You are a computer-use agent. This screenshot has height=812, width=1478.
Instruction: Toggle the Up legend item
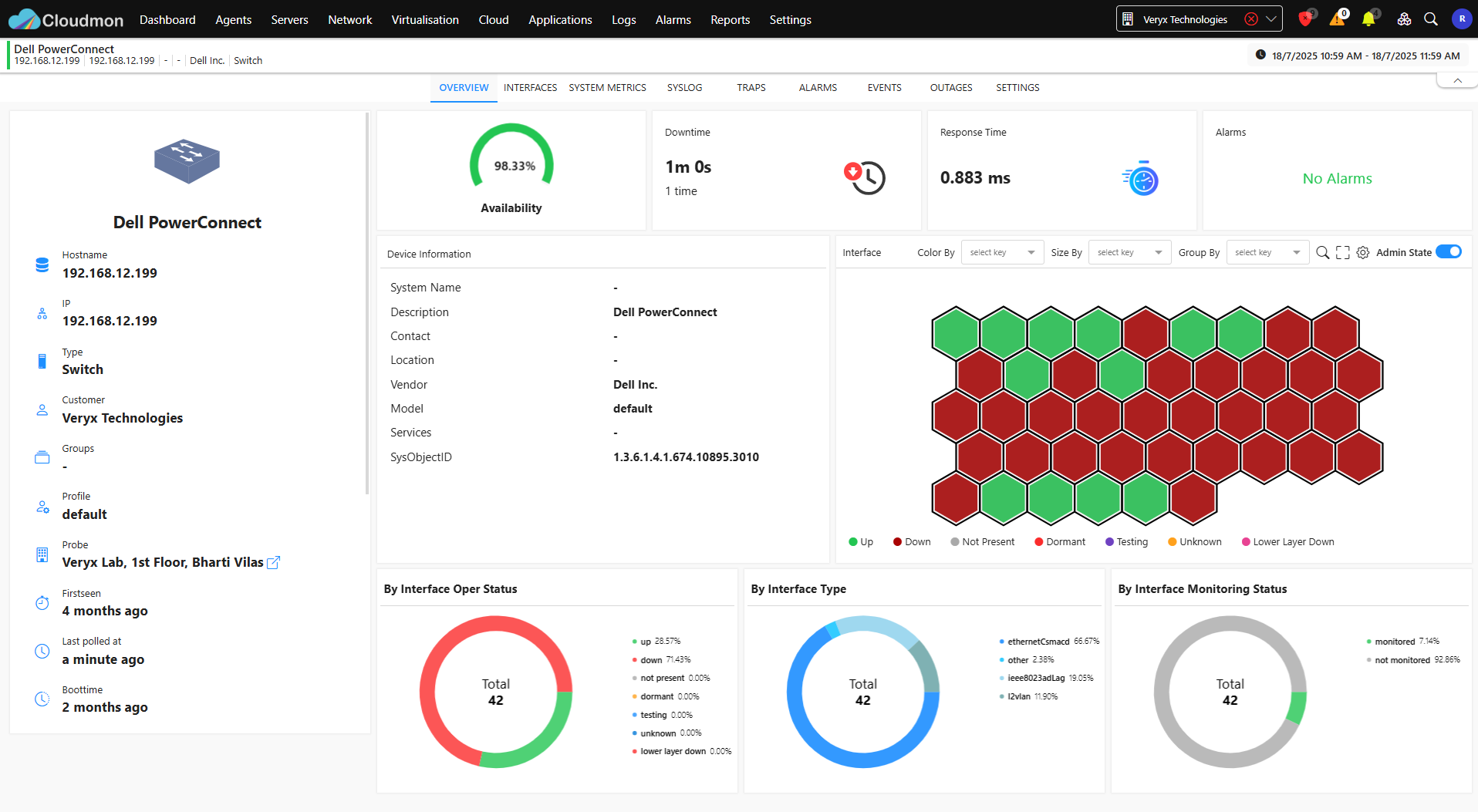[x=861, y=542]
